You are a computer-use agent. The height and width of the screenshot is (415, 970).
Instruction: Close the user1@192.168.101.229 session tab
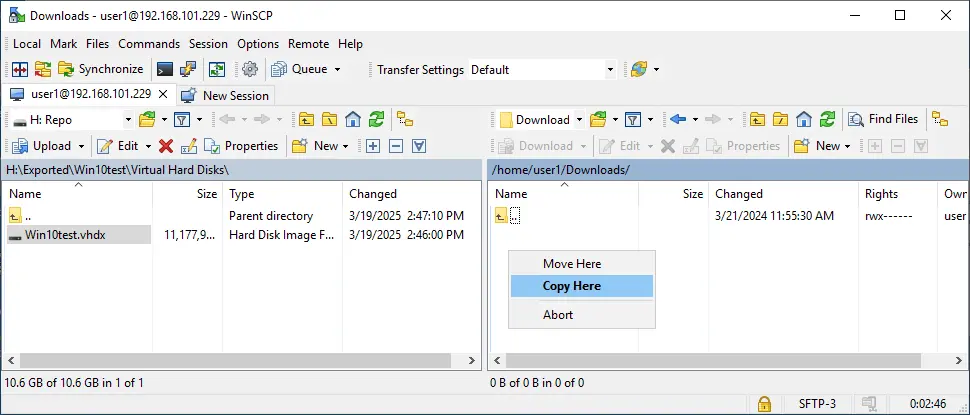coord(163,94)
